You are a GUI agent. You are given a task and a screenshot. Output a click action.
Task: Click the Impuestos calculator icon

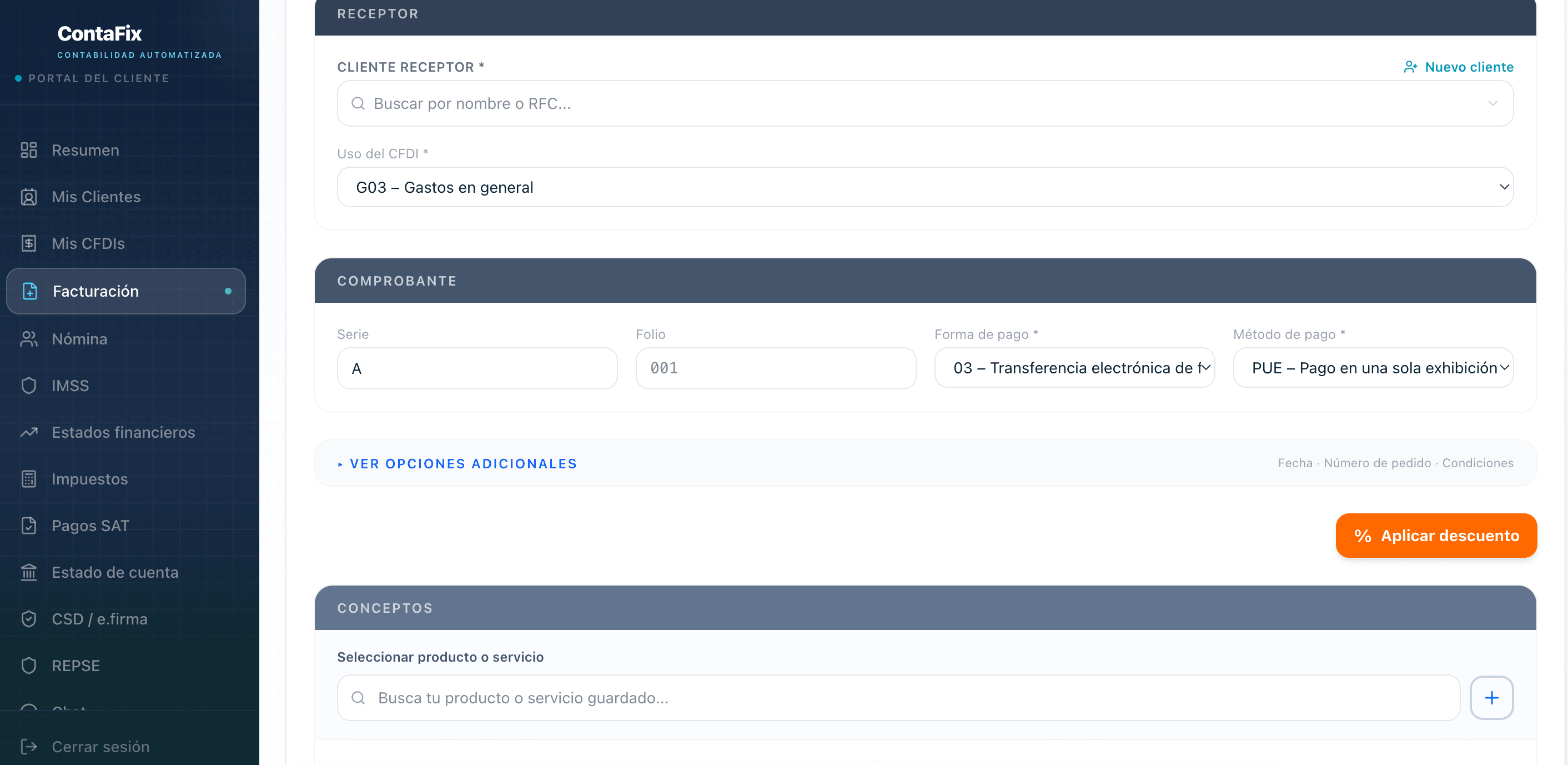pos(29,479)
